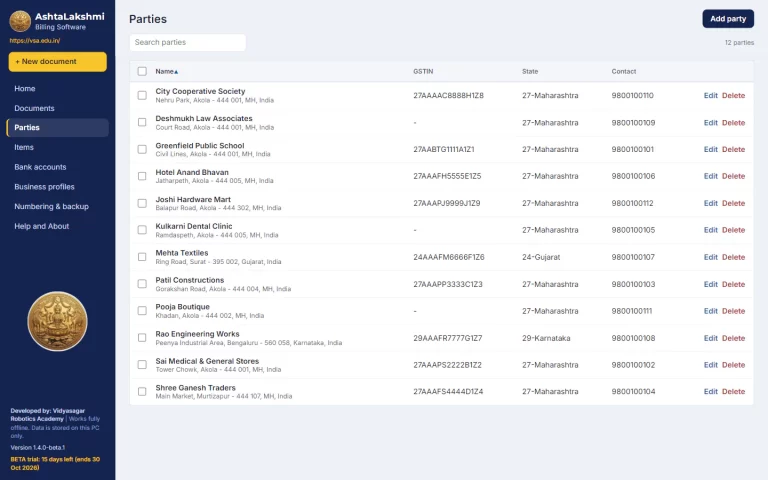Click contact number 9800100104
The width and height of the screenshot is (768, 480).
[633, 391]
